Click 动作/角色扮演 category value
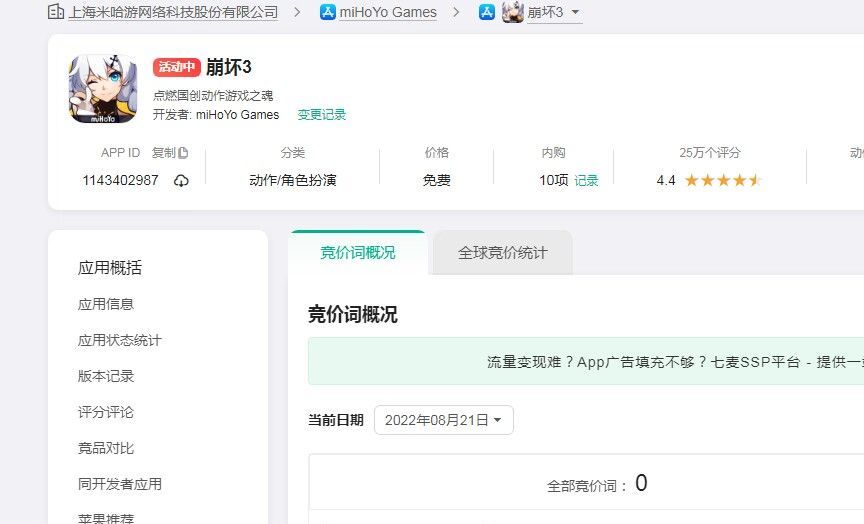 tap(293, 180)
